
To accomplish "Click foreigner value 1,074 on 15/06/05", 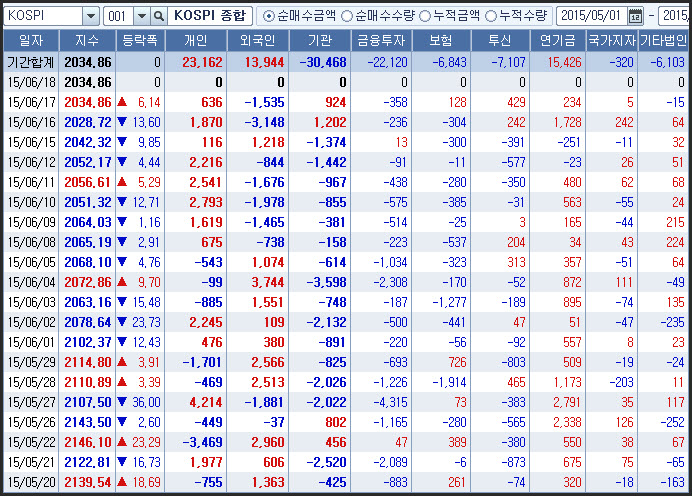I will click(268, 263).
